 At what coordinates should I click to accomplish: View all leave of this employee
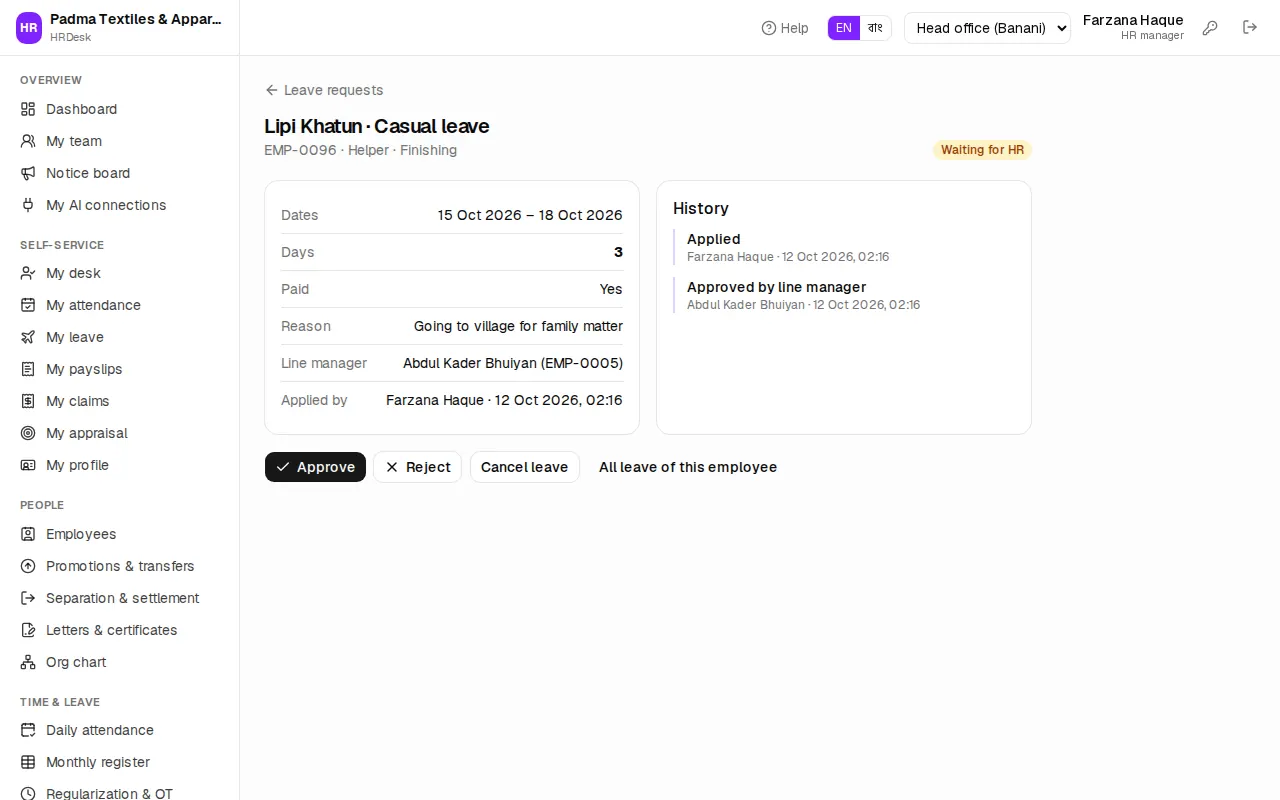click(x=688, y=467)
